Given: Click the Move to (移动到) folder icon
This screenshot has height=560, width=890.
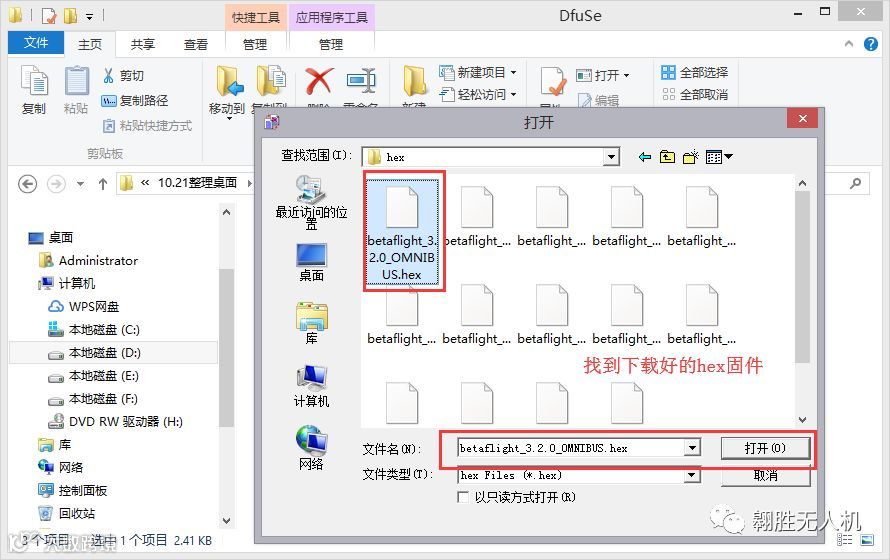Looking at the screenshot, I should tap(228, 81).
